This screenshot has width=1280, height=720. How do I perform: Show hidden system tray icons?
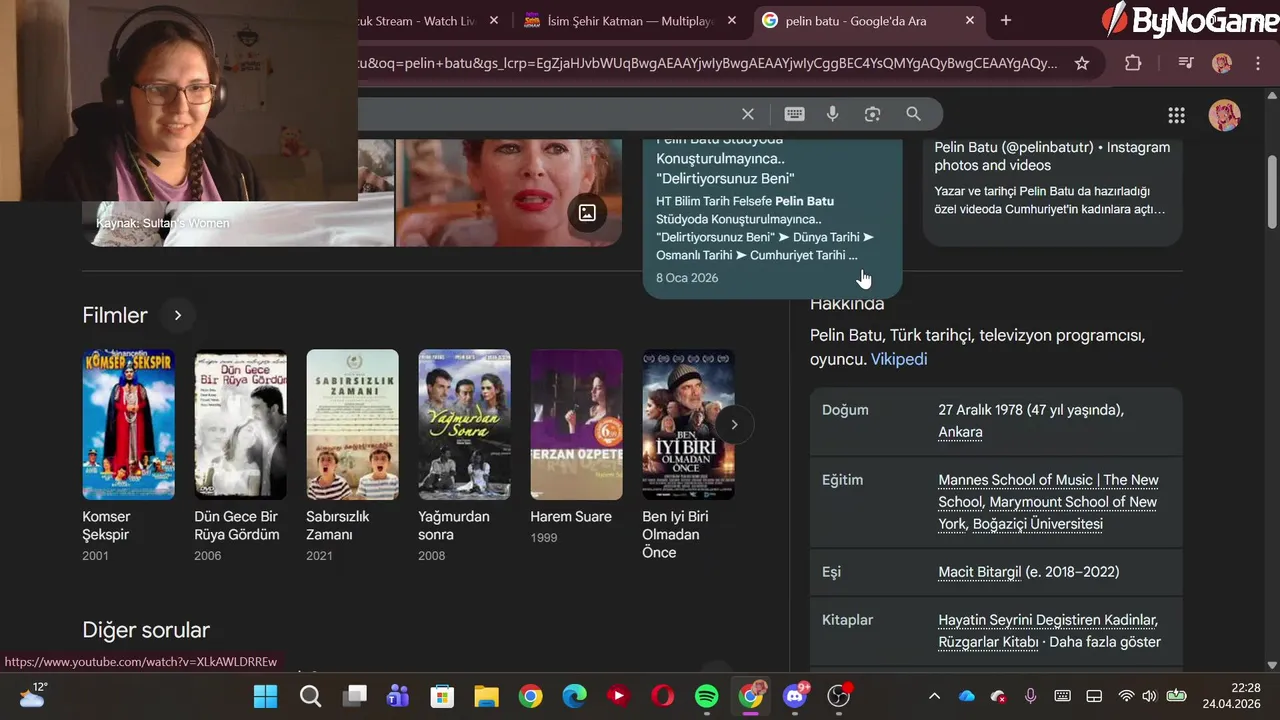pos(934,696)
